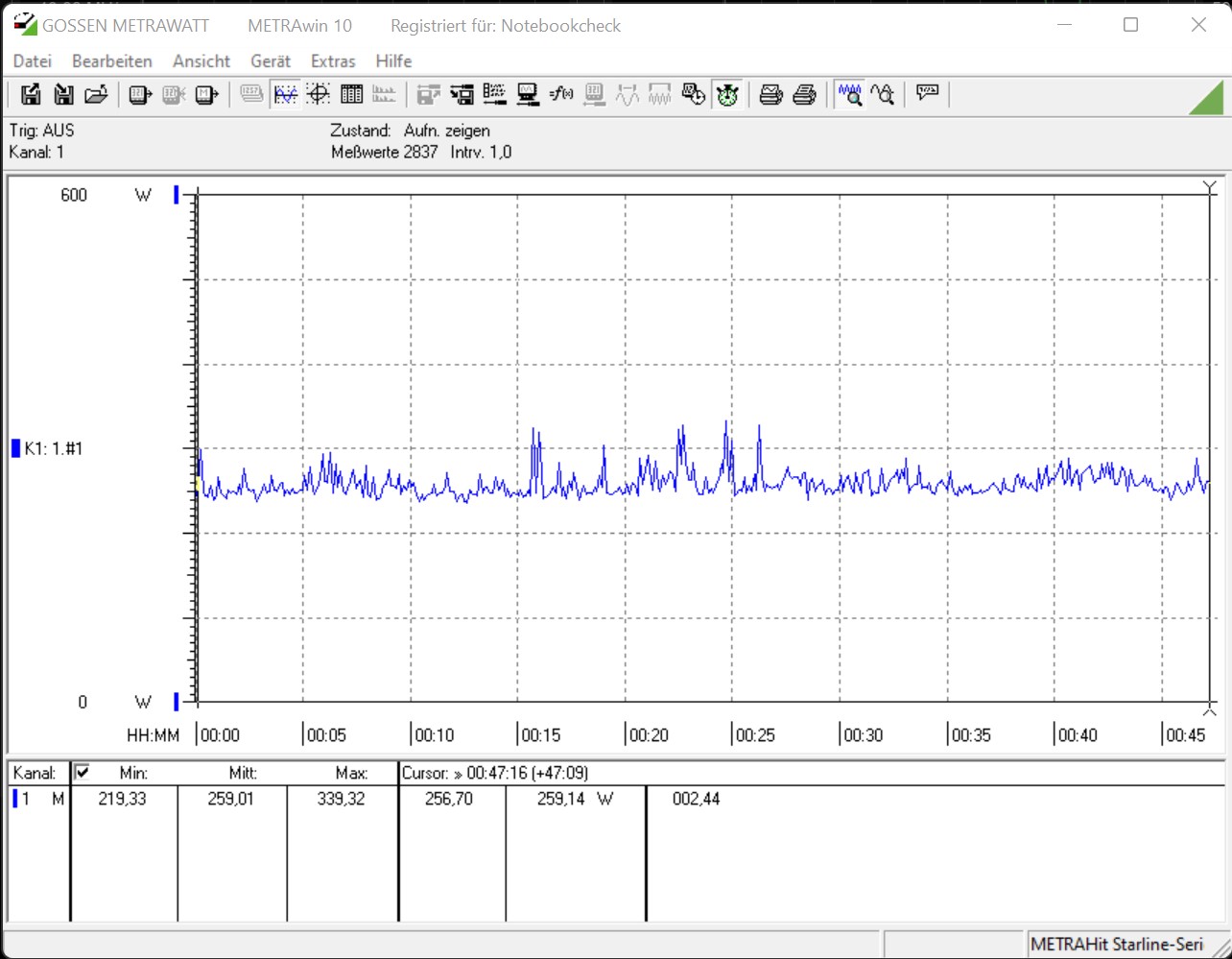Toggle the checkbox next to Min: column

tap(83, 772)
